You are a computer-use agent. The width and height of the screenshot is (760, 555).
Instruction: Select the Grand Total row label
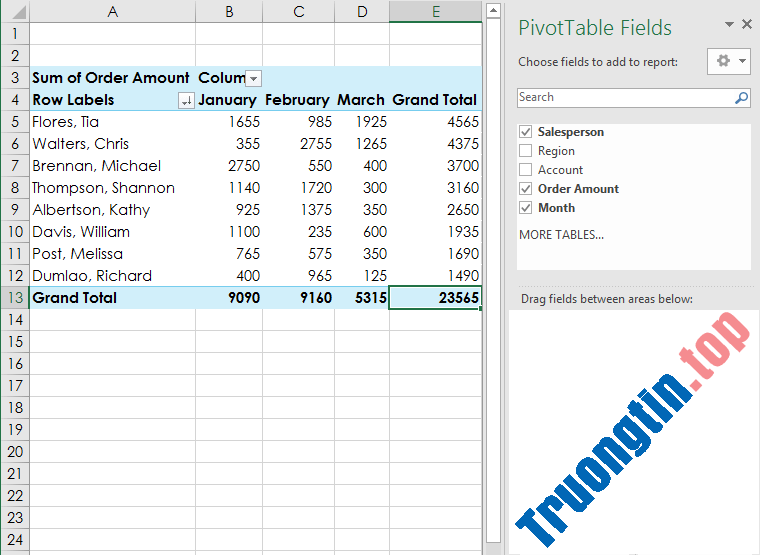pyautogui.click(x=112, y=298)
